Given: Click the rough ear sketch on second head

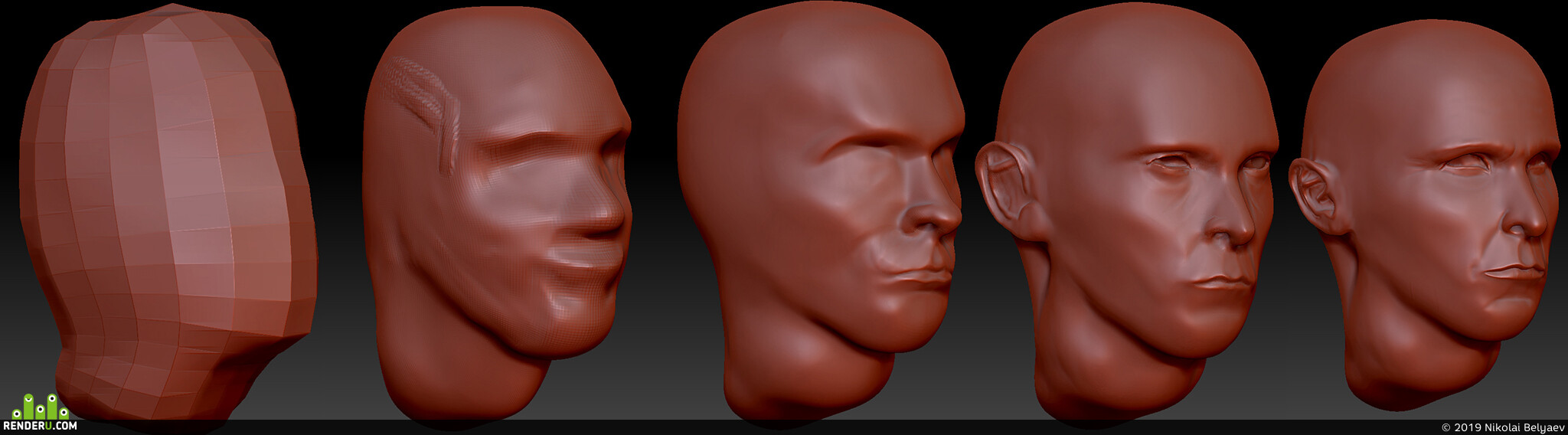Looking at the screenshot, I should (x=421, y=111).
